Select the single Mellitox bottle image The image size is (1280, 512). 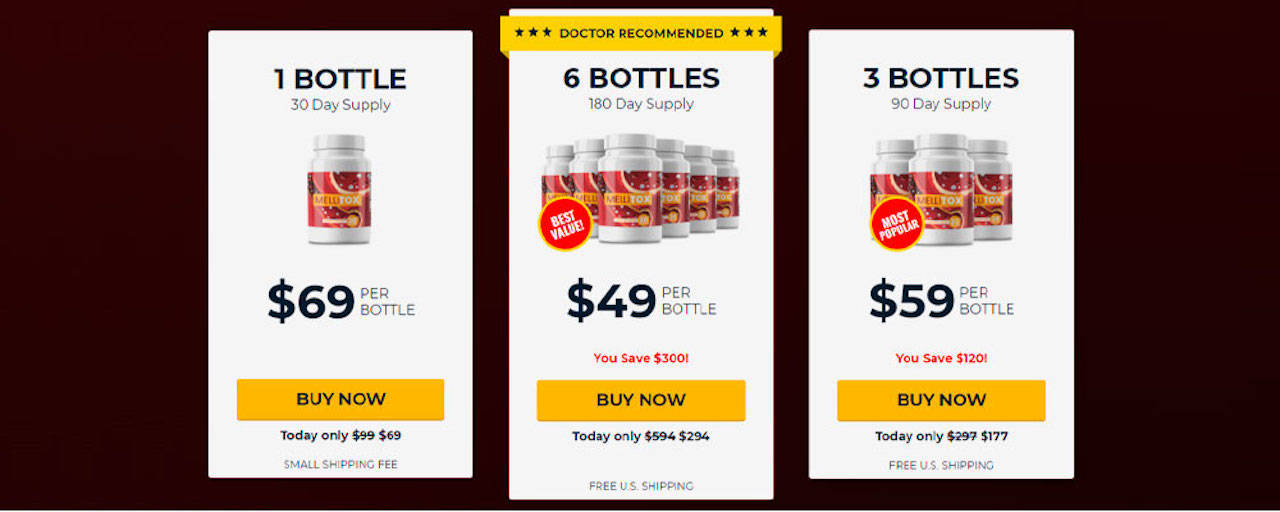pyautogui.click(x=340, y=190)
